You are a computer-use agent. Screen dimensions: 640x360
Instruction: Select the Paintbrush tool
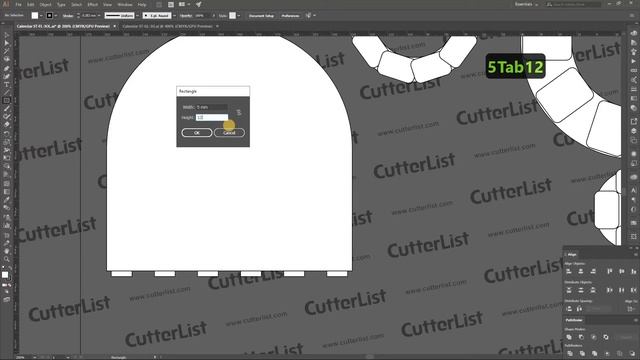7,108
